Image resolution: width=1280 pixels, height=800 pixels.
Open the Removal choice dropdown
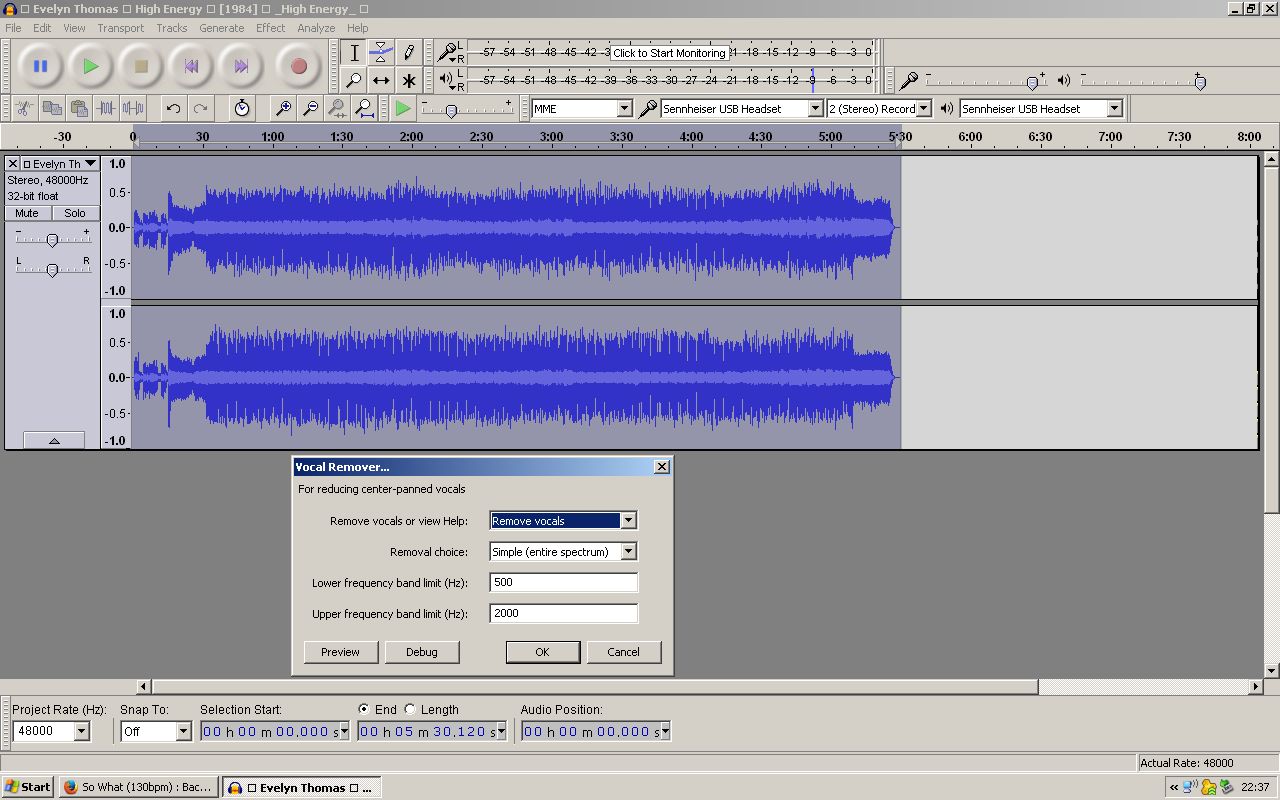point(628,551)
